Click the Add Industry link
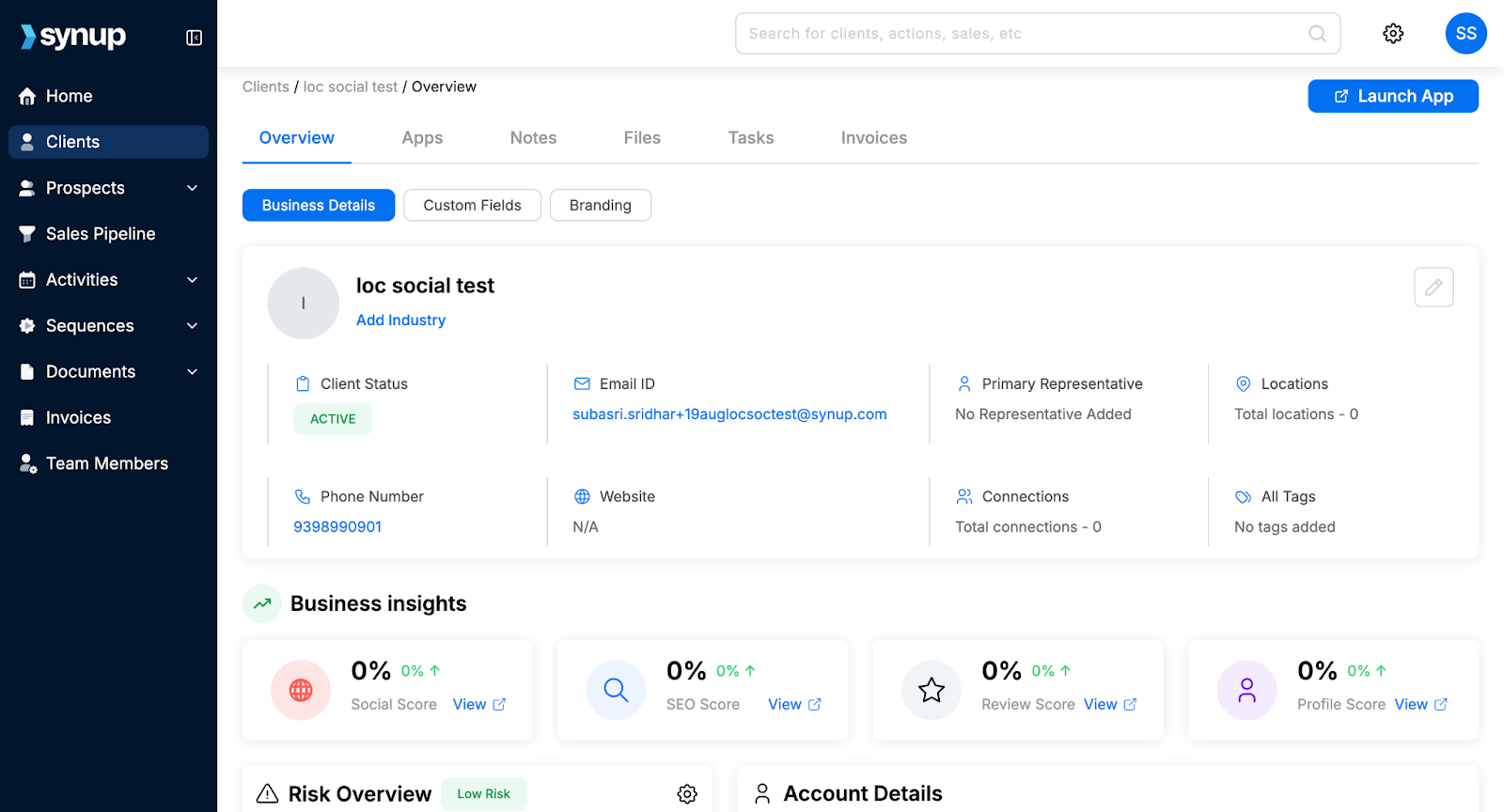 point(400,320)
